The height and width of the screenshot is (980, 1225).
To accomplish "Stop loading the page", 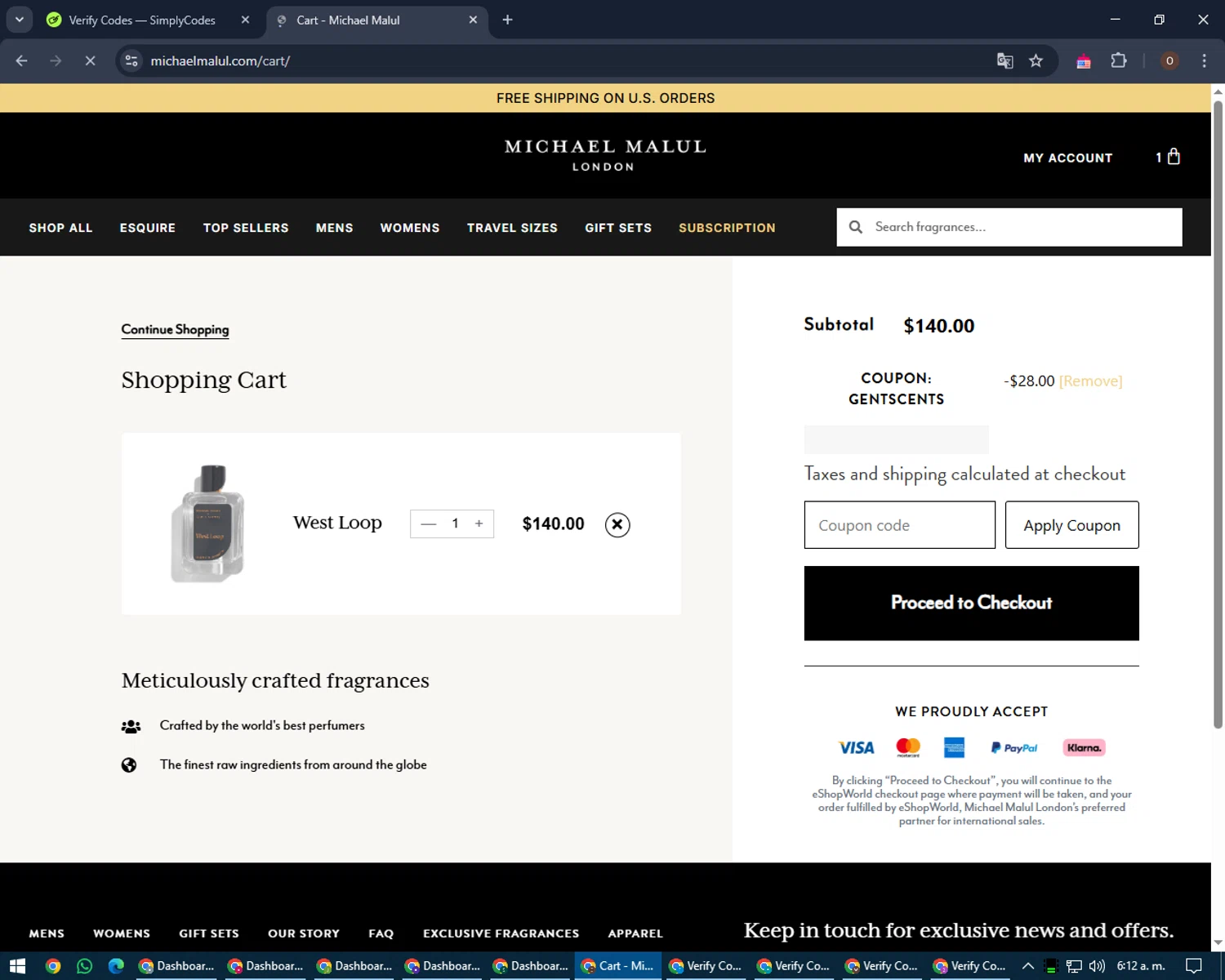I will click(x=90, y=60).
